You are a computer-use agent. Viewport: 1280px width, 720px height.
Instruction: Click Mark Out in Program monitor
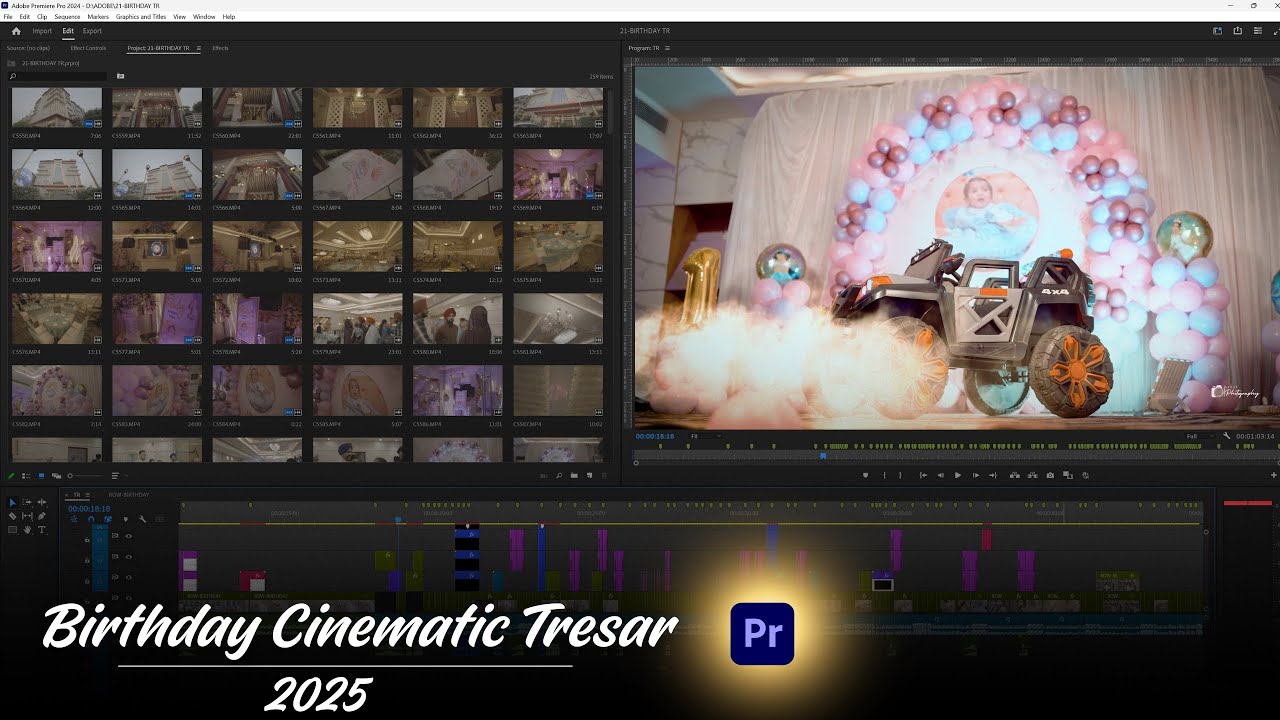click(x=901, y=475)
